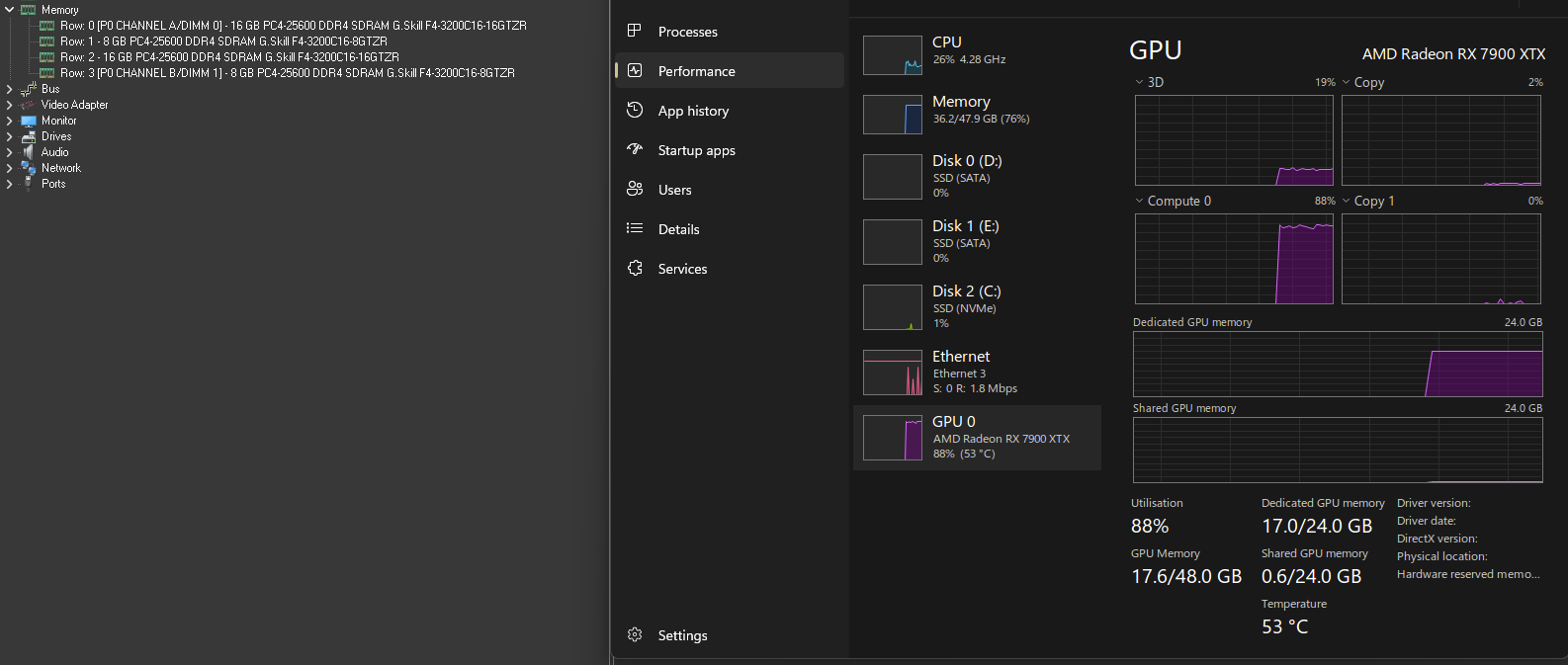The width and height of the screenshot is (1568, 665).
Task: Click the Temperature value 53 °C
Action: point(1285,626)
